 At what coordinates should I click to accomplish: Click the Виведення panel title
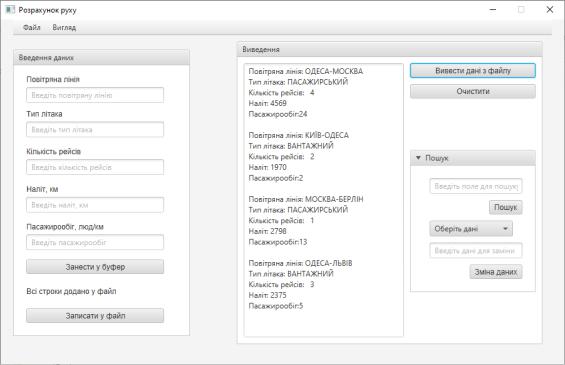tap(261, 49)
